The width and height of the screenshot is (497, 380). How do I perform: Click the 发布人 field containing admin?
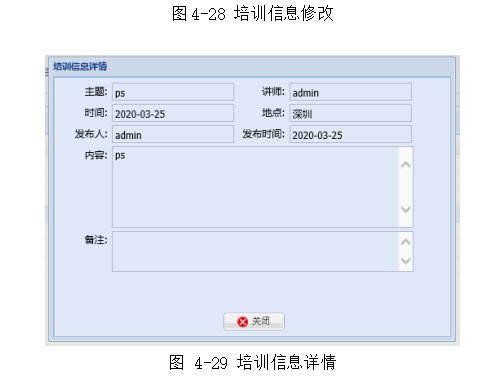[173, 134]
